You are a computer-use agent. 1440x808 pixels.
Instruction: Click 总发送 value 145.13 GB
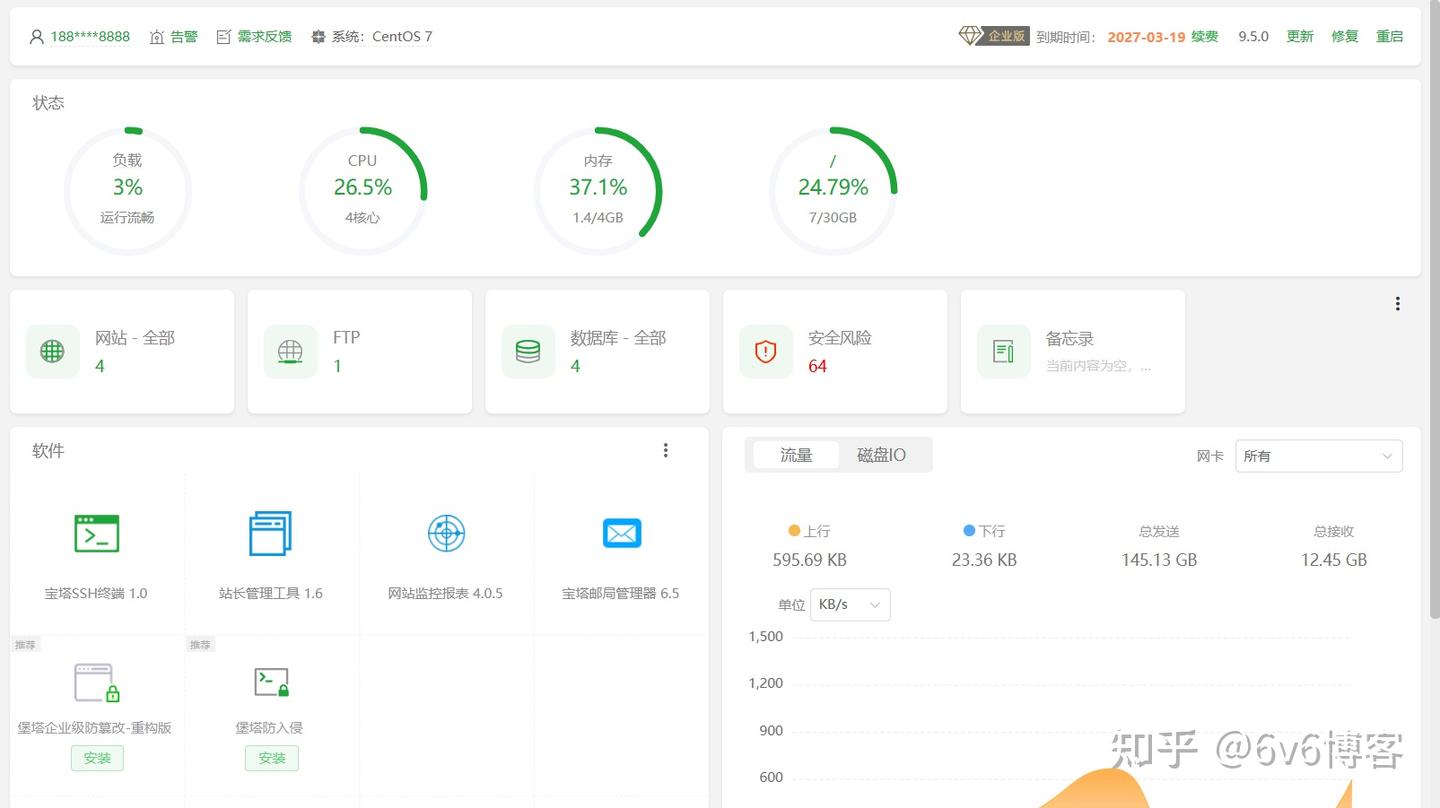tap(1159, 560)
